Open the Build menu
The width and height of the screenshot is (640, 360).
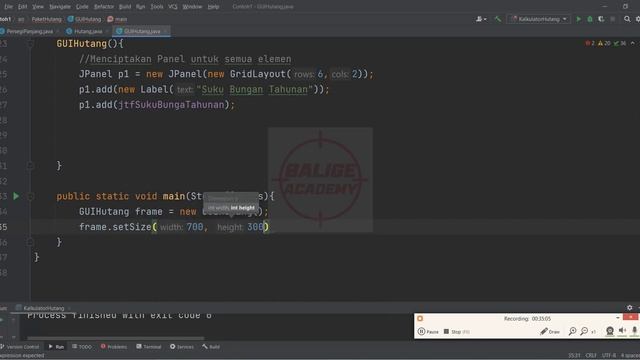pos(125,7)
